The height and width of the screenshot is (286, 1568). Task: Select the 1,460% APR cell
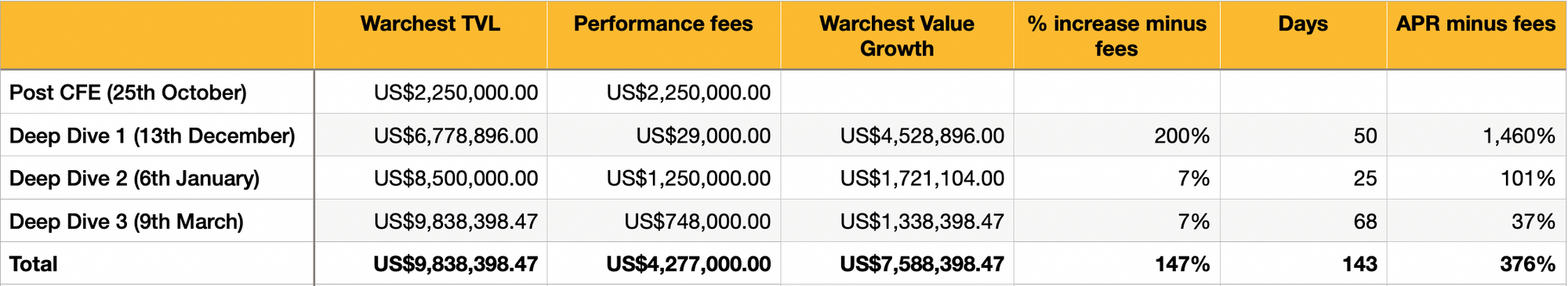[1476, 136]
